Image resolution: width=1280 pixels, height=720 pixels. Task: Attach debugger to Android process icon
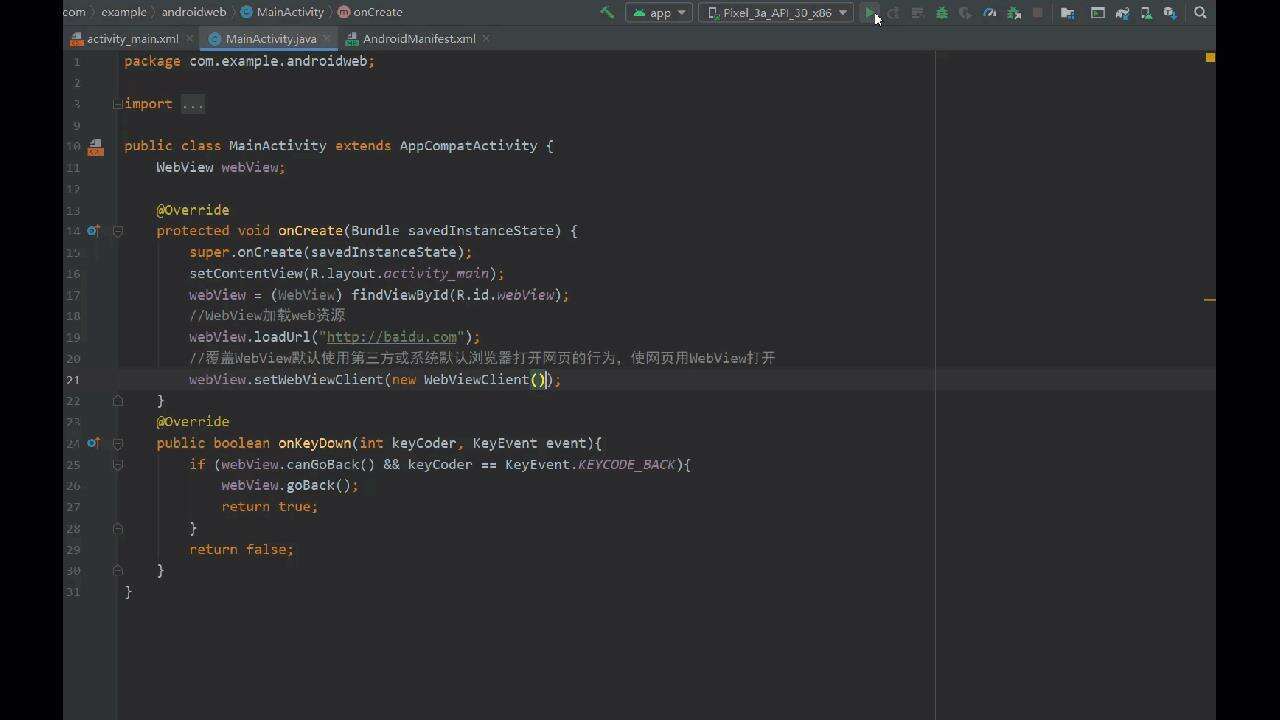click(1014, 13)
